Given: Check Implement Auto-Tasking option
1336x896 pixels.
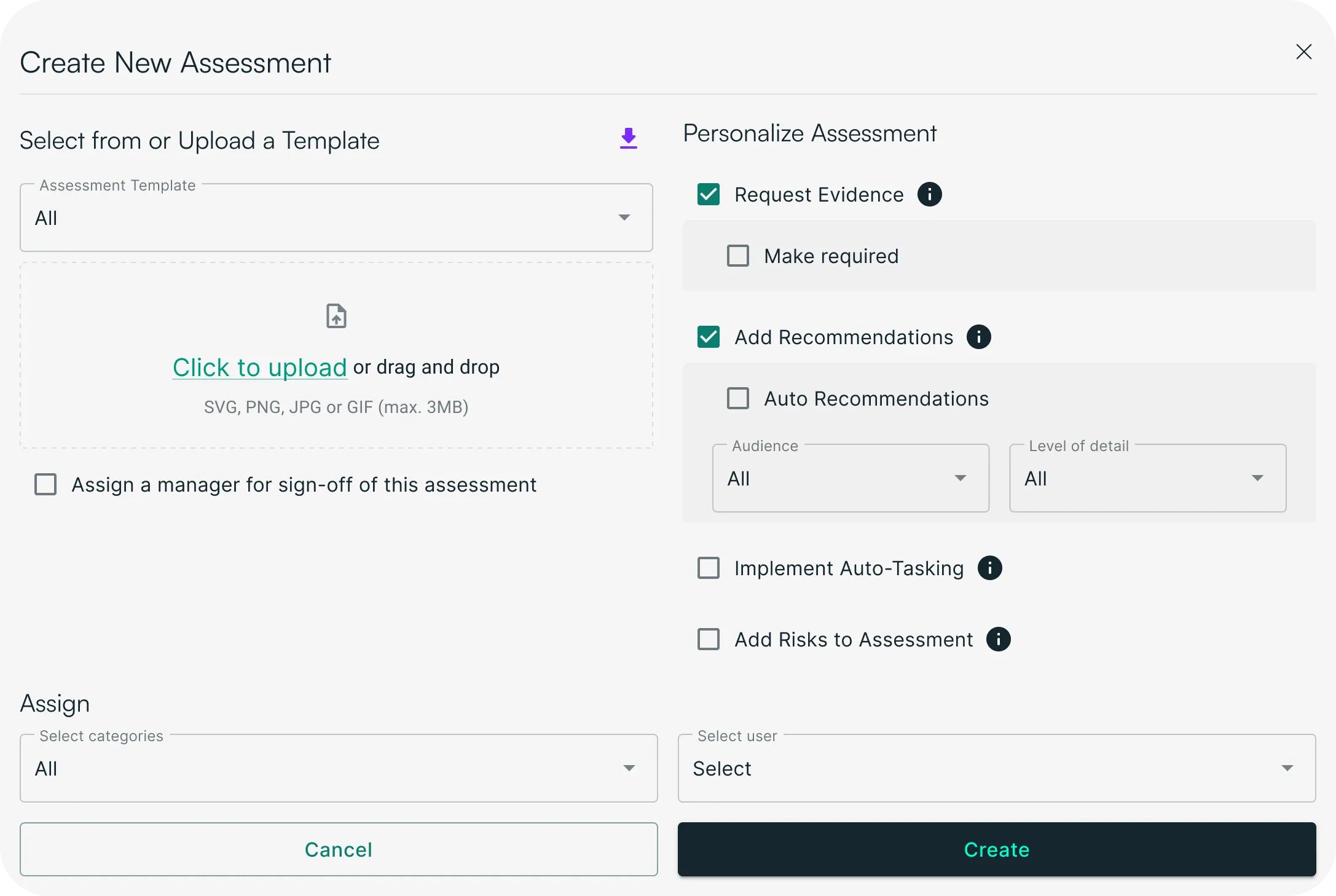Looking at the screenshot, I should coord(709,568).
